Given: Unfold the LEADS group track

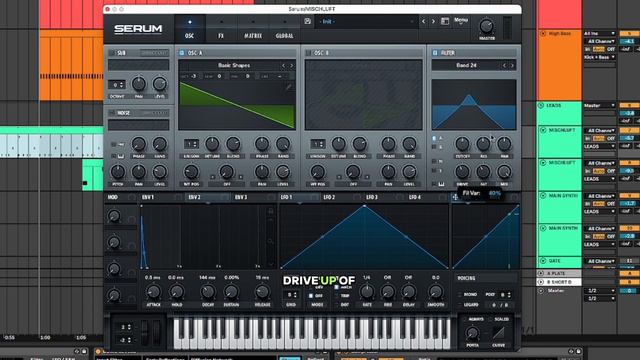Looking at the screenshot, I should pos(541,105).
